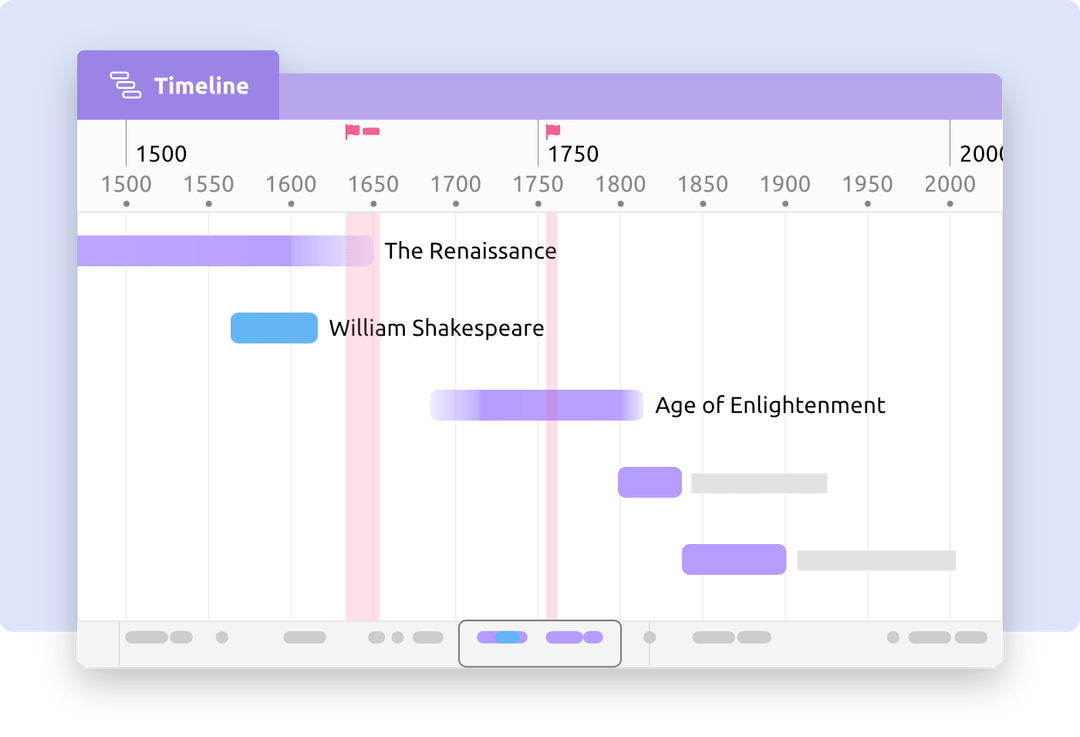Image resolution: width=1080 pixels, height=737 pixels.
Task: Click the 1750 label on the upper ruler
Action: click(x=571, y=154)
